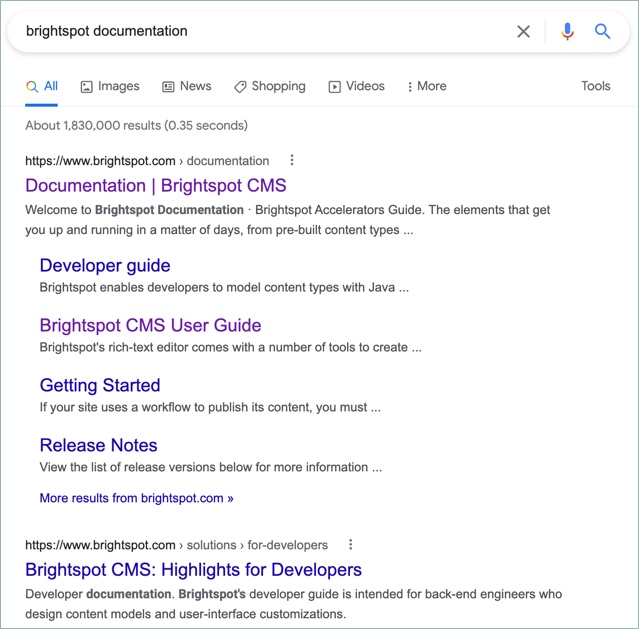Clear the search query with the X icon
This screenshot has width=639, height=629.
tap(523, 31)
